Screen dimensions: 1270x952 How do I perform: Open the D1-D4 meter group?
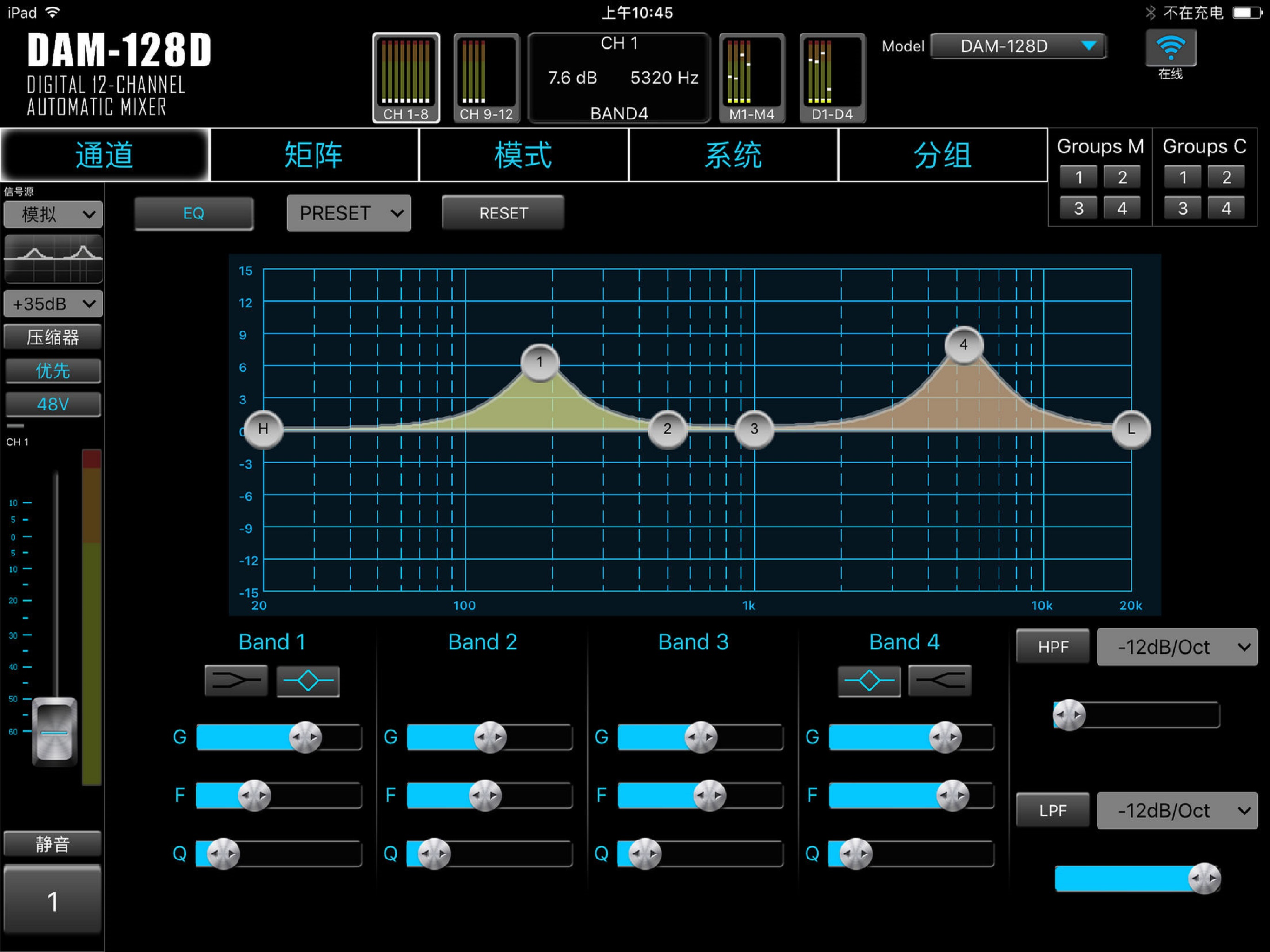(832, 78)
